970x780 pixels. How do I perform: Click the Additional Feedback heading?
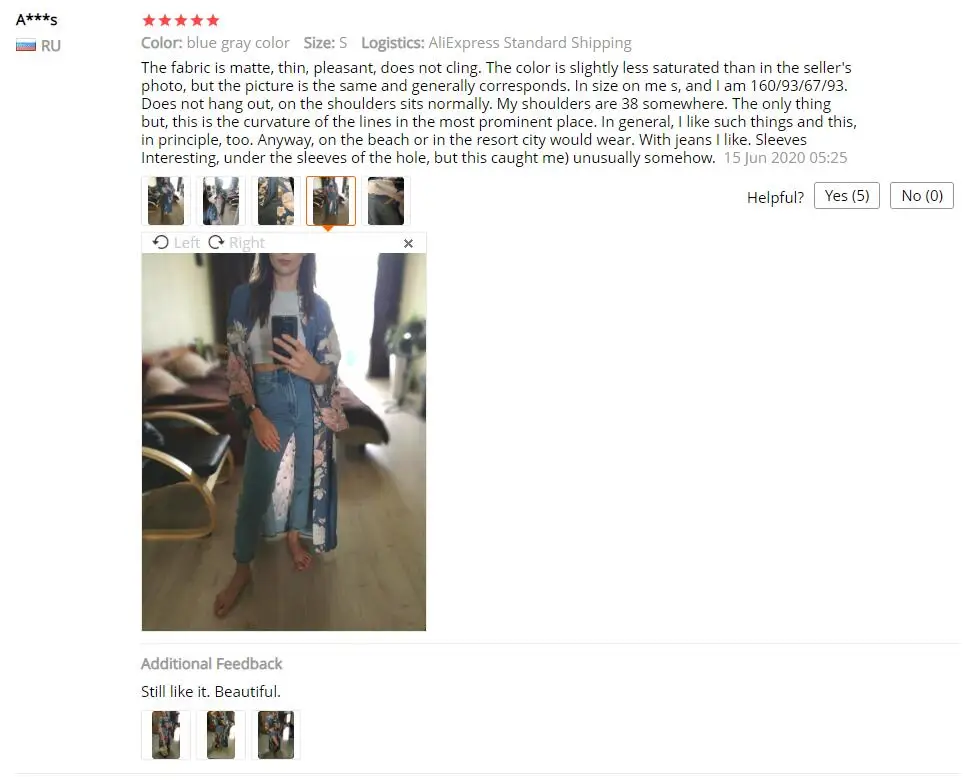pos(212,664)
